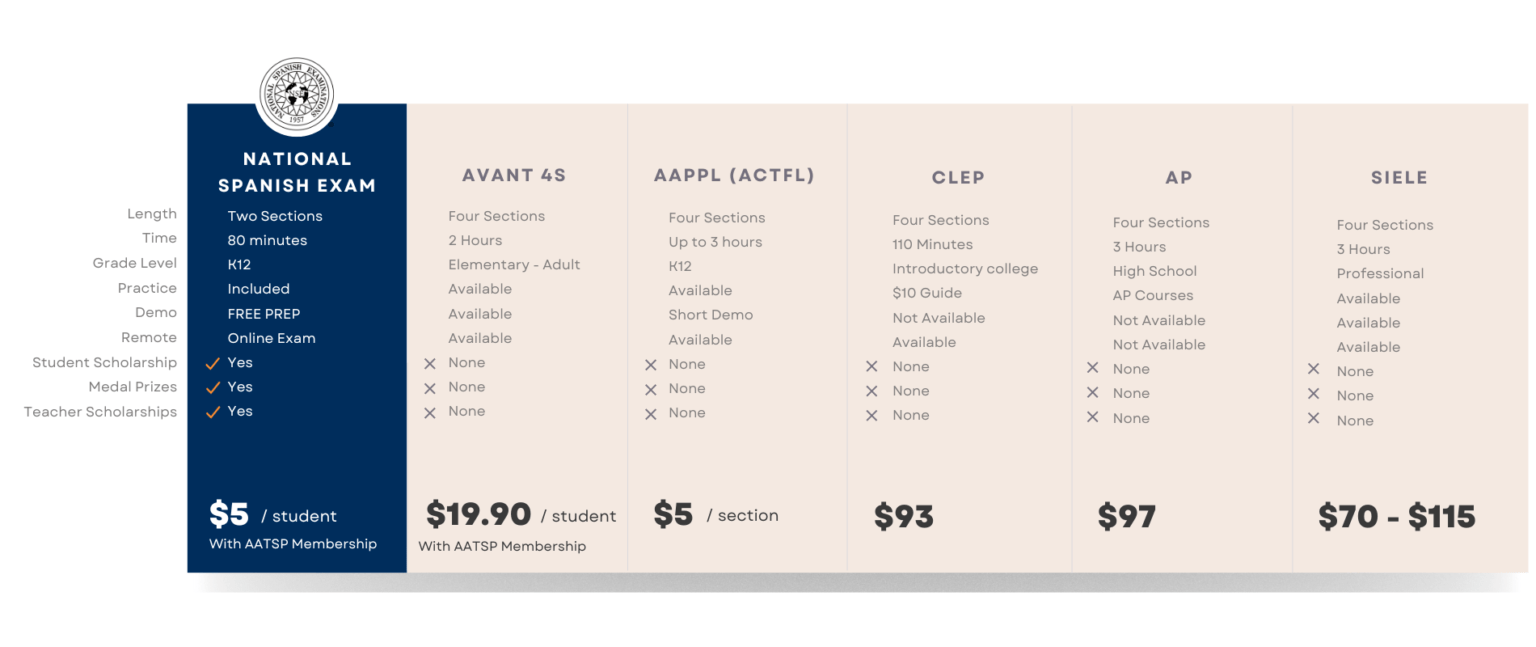This screenshot has height=647, width=1536.
Task: Click the National Spanish Examinations seal logo
Action: click(297, 96)
